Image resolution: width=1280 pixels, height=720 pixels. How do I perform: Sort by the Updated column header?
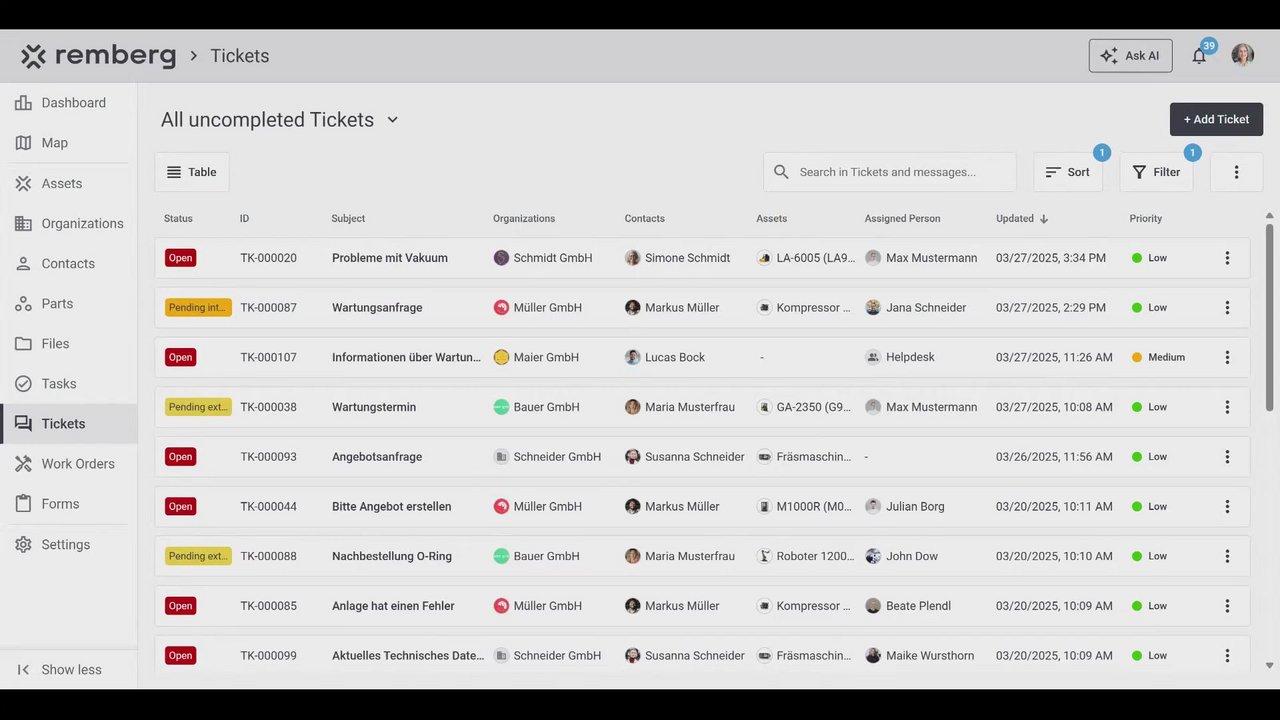[1022, 219]
